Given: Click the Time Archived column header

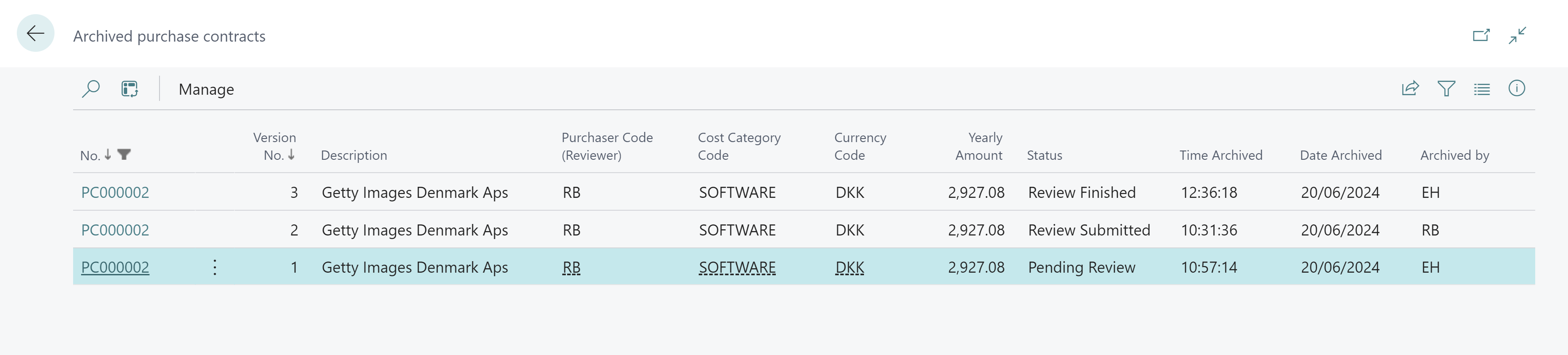Looking at the screenshot, I should click(1221, 155).
